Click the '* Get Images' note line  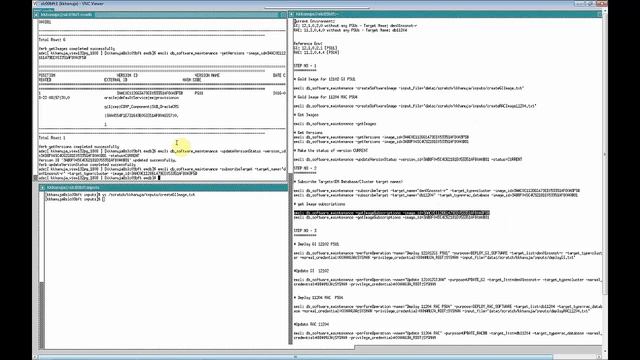click(306, 115)
